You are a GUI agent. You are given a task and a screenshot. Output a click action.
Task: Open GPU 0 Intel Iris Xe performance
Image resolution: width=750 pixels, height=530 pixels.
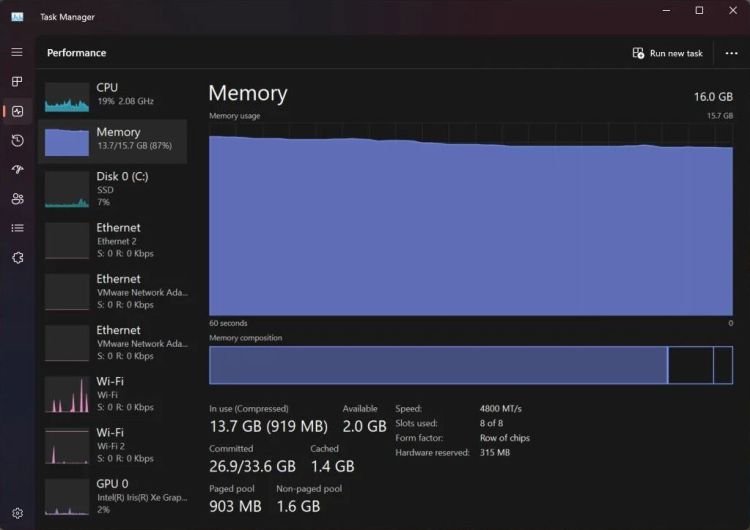click(113, 496)
